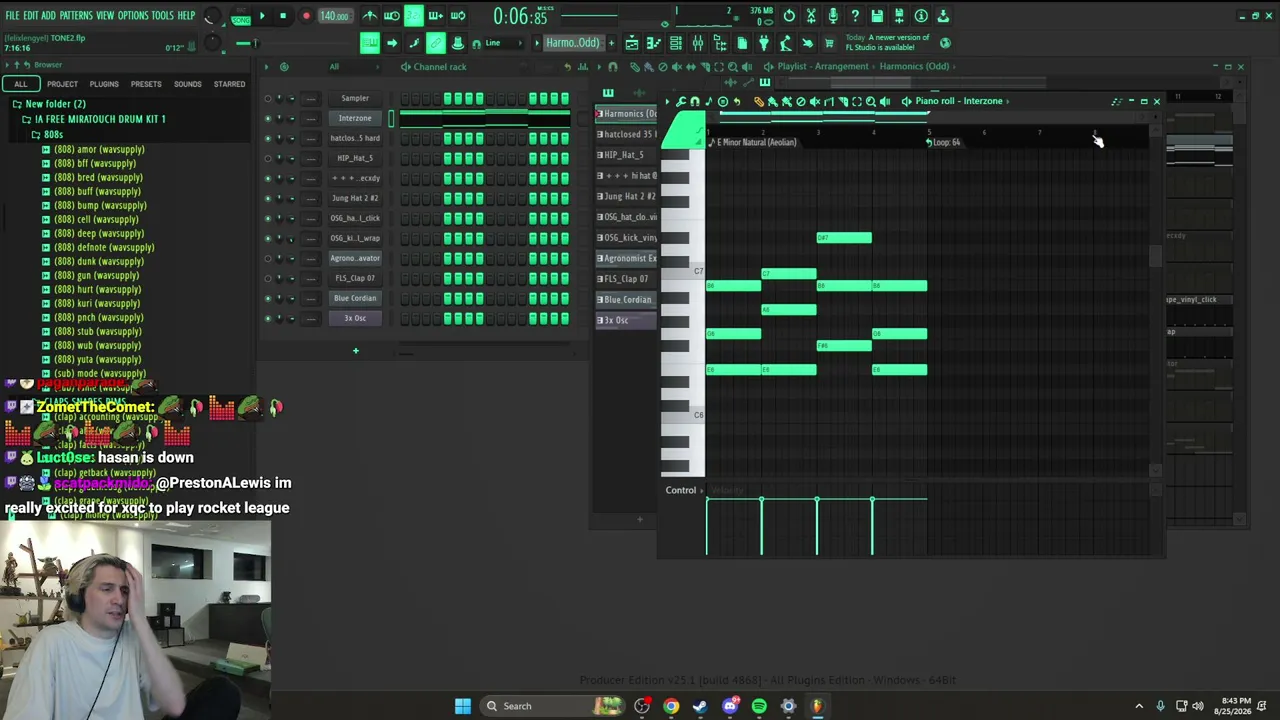Toggle loop recording icon
1280x720 pixels.
pos(458,16)
